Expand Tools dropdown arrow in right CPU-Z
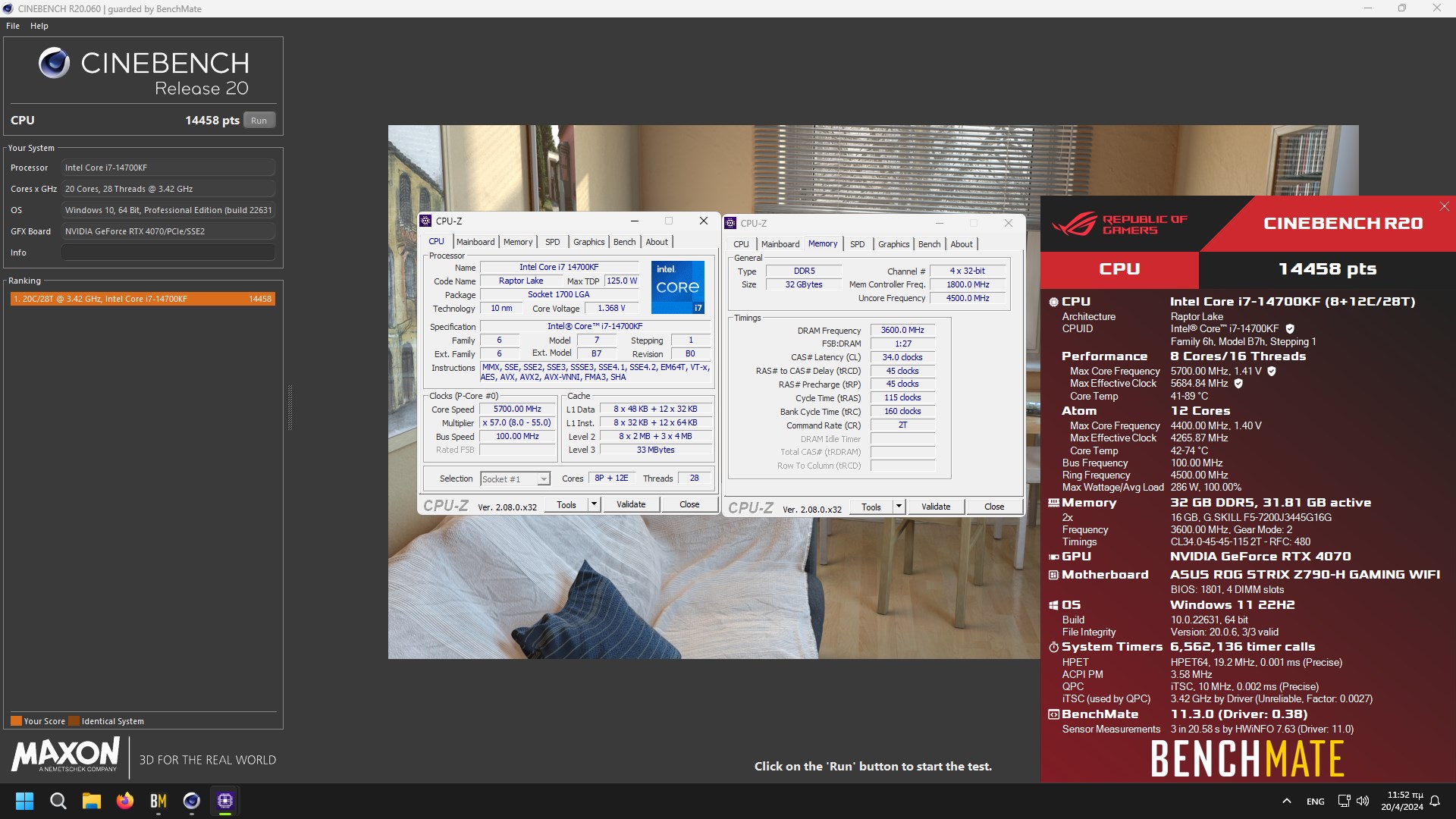The image size is (1456, 819). (x=899, y=507)
